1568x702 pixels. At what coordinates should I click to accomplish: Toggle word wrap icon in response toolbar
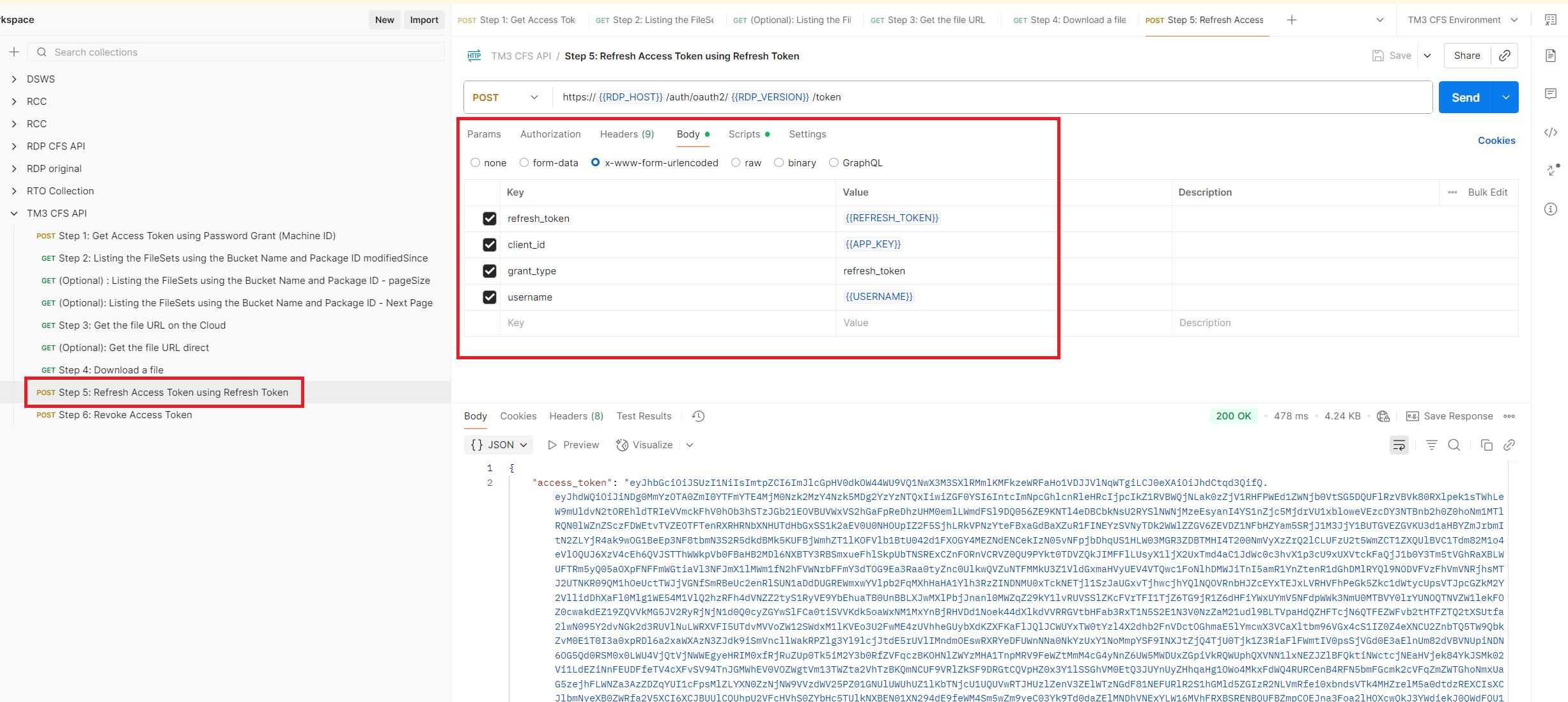(1399, 445)
